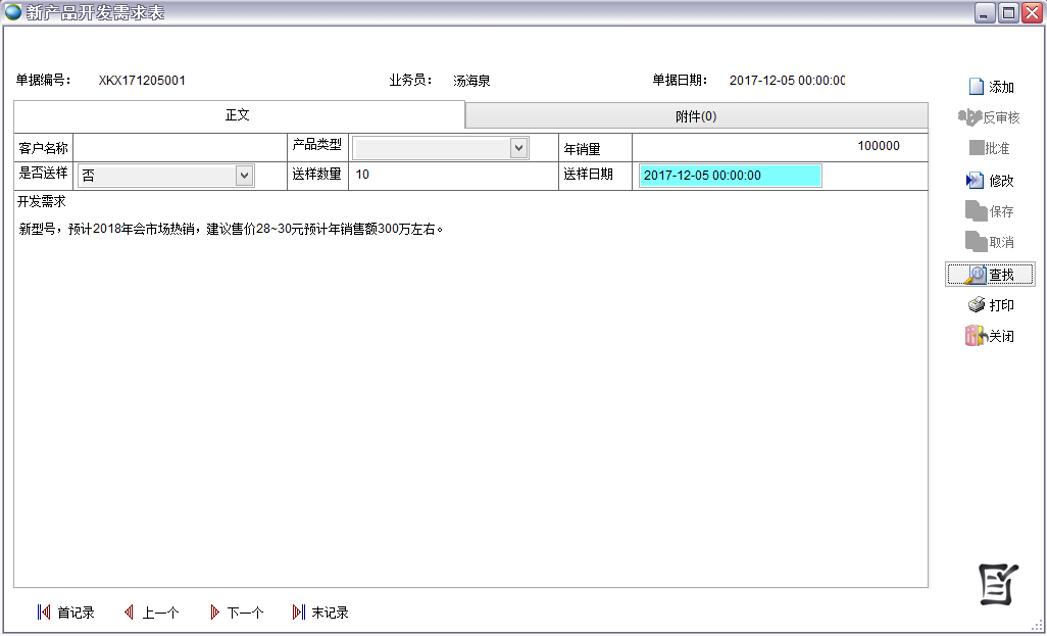Click the Add (添加) document icon
Screen dimensions: 1047x636
point(976,87)
